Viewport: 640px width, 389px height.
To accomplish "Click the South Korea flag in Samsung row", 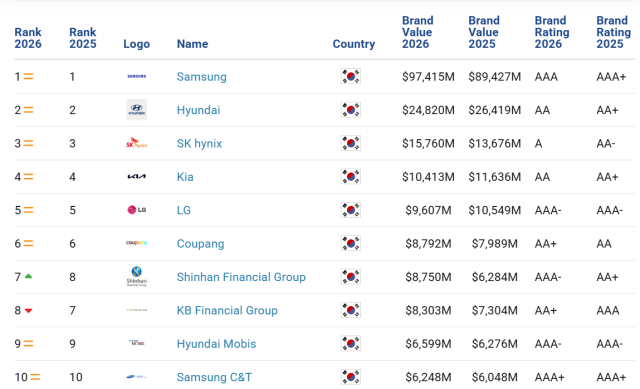I will tap(351, 76).
